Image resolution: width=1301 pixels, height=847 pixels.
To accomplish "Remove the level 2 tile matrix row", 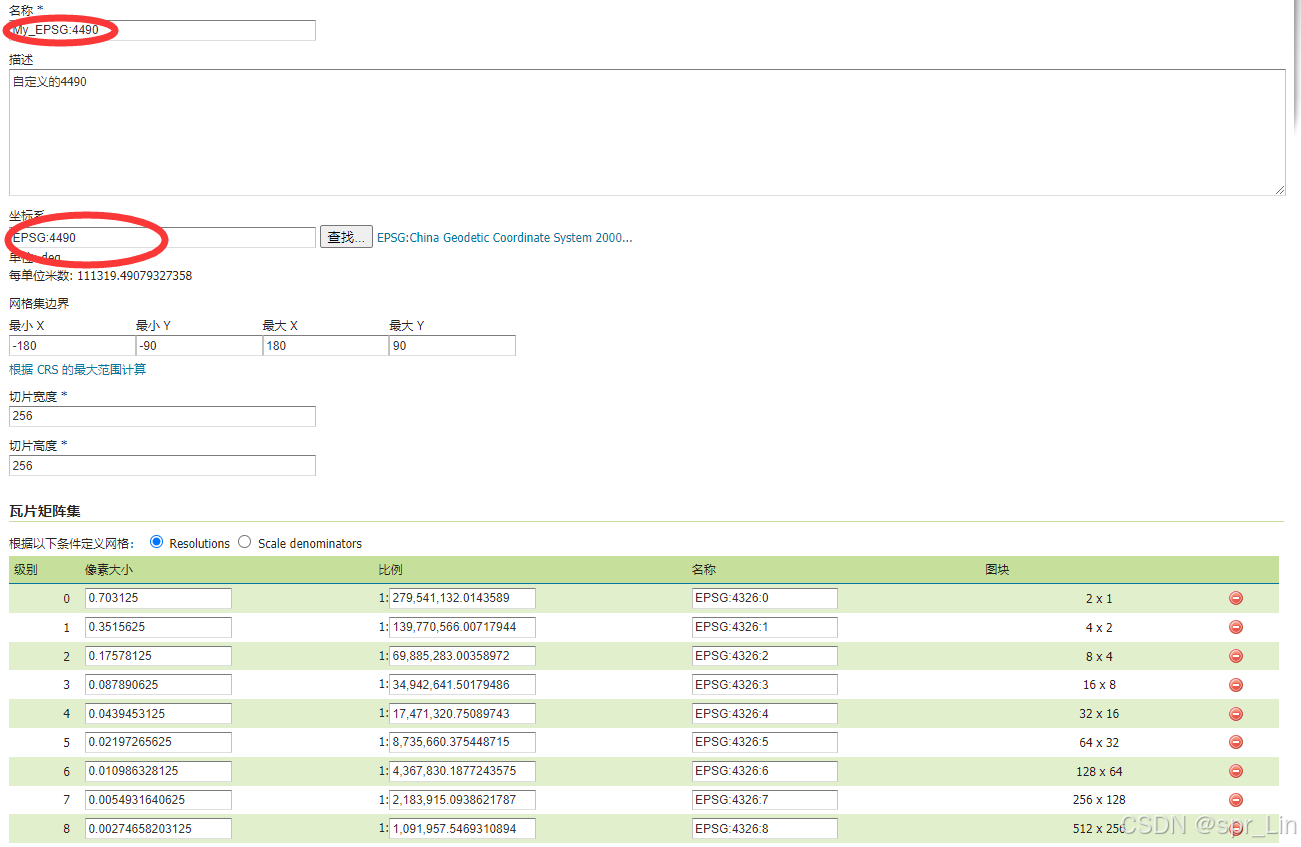I will [x=1235, y=656].
